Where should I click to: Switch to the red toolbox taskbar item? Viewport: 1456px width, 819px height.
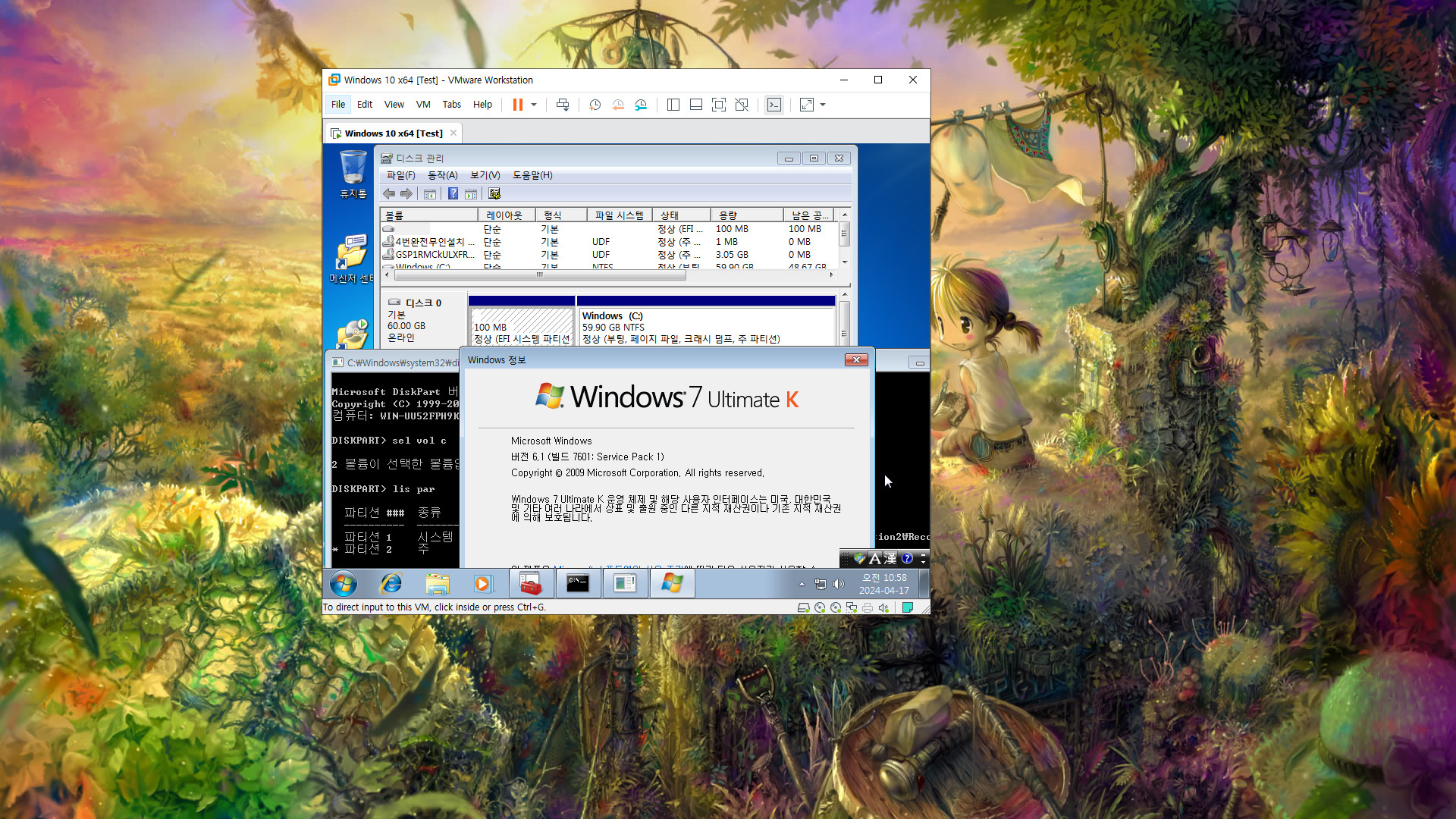coord(531,584)
